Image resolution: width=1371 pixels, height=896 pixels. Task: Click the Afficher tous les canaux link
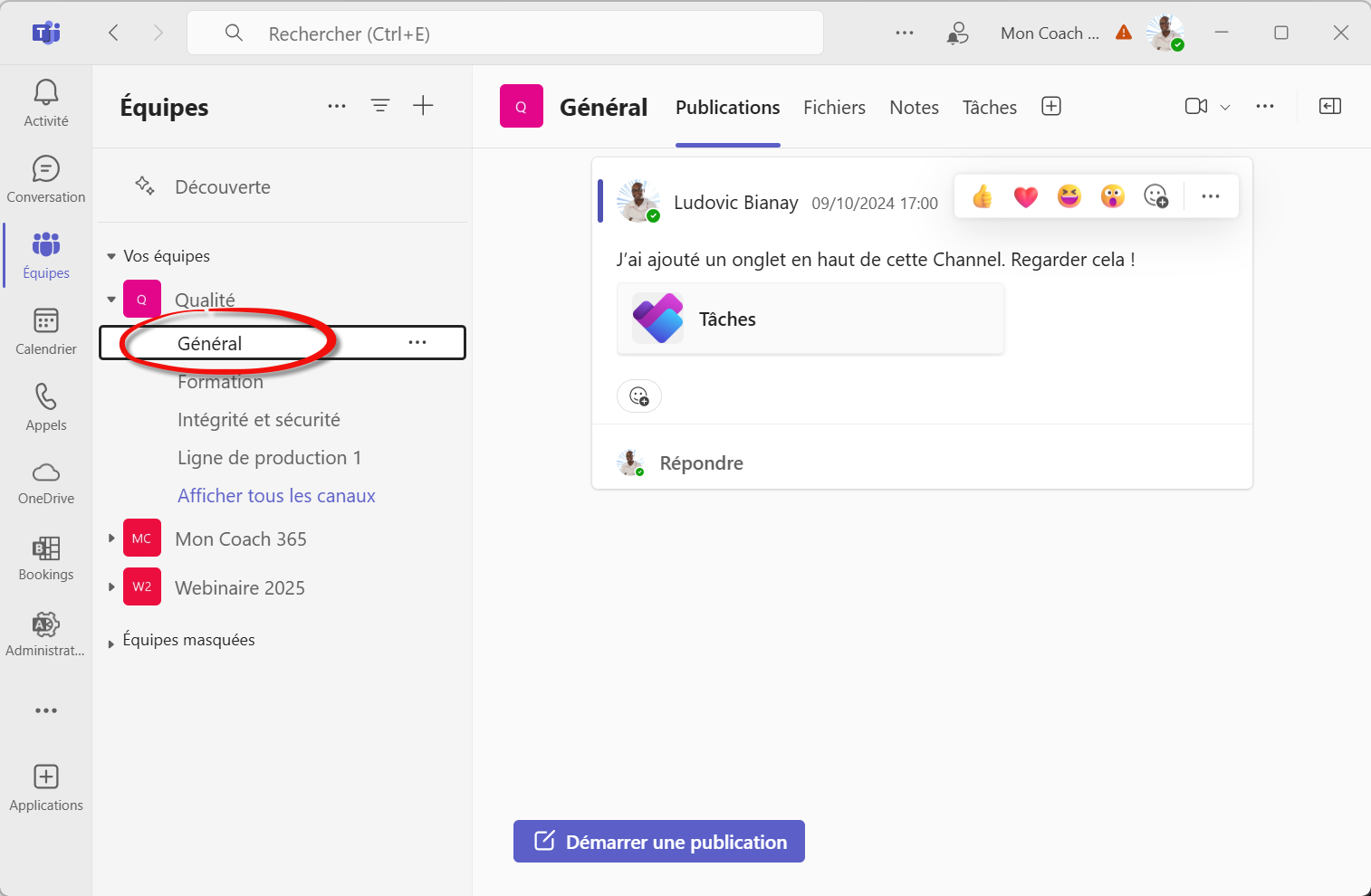point(276,496)
